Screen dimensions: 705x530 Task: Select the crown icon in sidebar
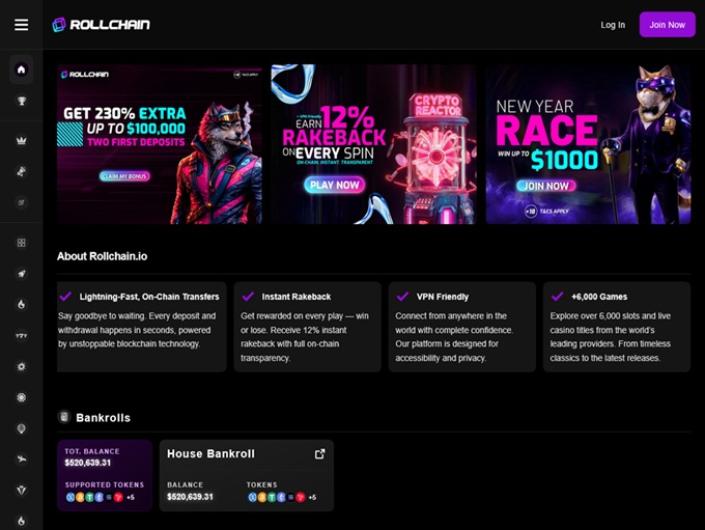click(21, 141)
